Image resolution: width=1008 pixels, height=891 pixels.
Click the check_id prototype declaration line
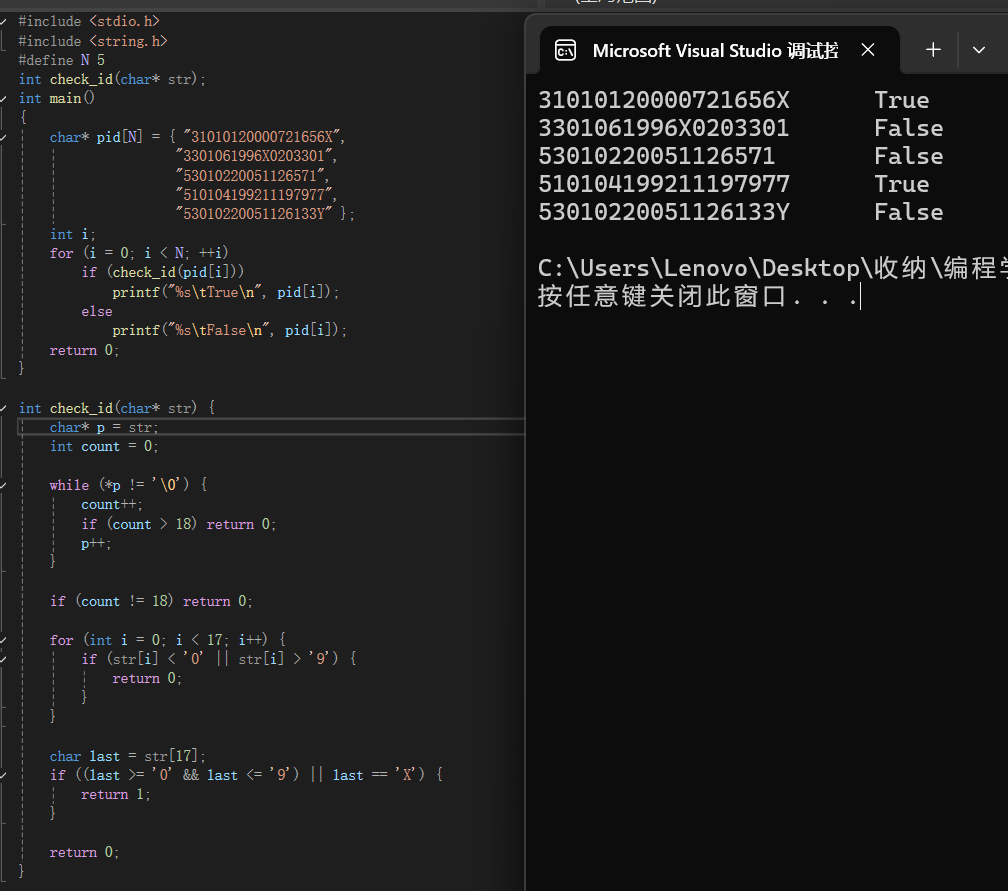[x=112, y=80]
